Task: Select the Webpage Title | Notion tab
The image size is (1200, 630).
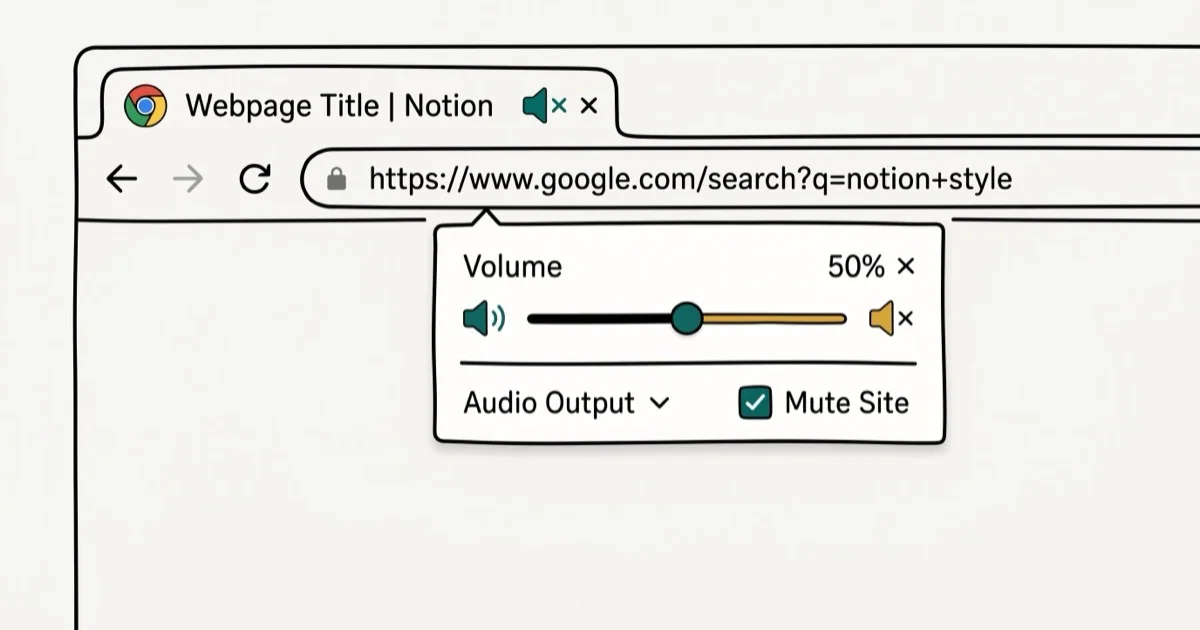Action: (360, 103)
